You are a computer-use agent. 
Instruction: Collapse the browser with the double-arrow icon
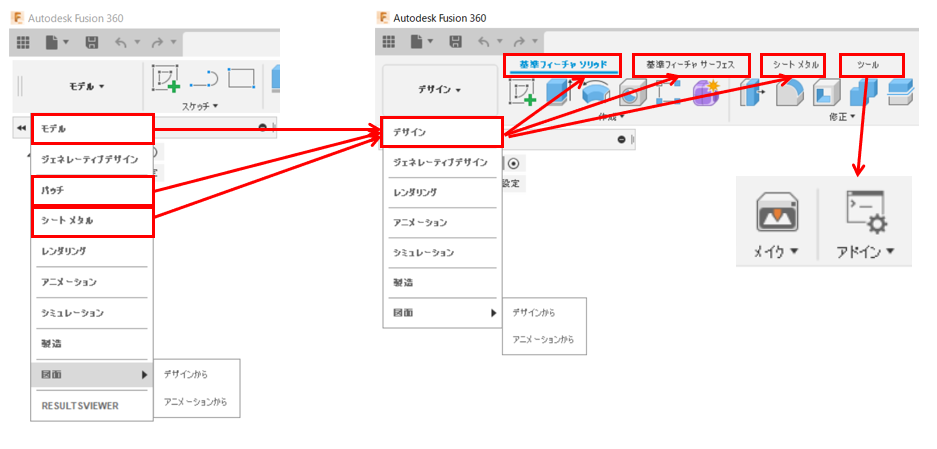(x=21, y=128)
